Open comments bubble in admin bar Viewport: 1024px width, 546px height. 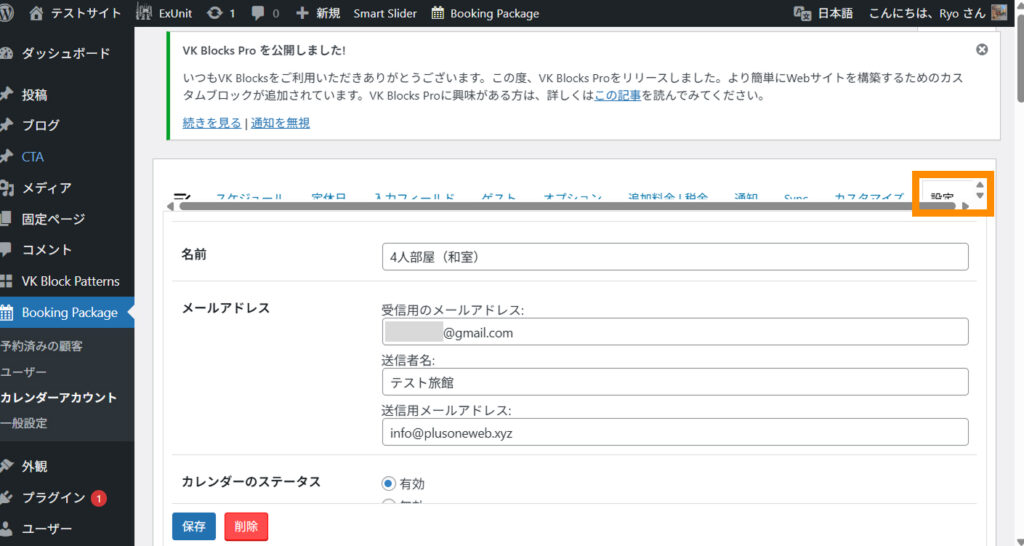click(x=258, y=13)
